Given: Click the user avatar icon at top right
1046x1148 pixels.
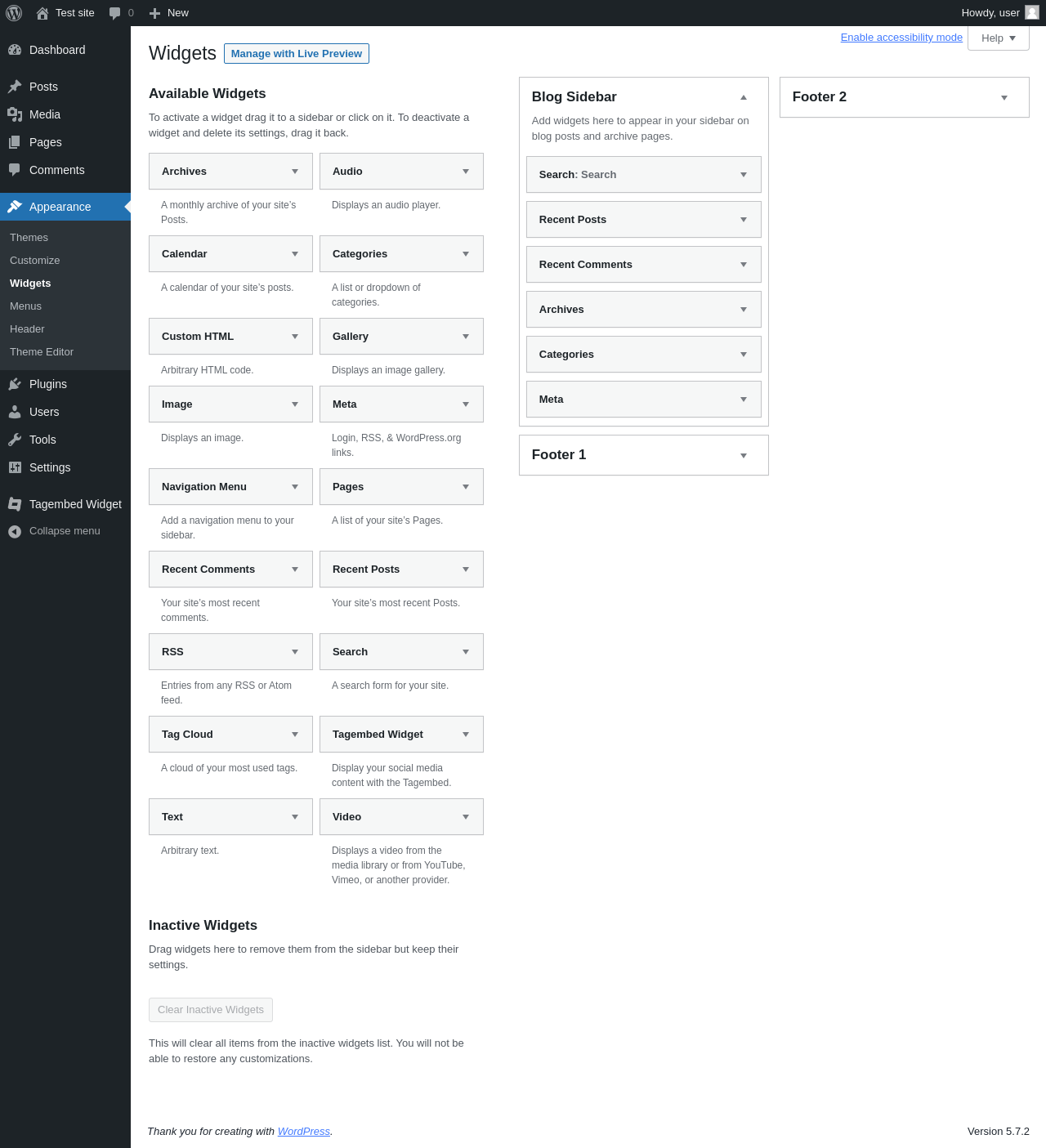Looking at the screenshot, I should coord(1032,12).
